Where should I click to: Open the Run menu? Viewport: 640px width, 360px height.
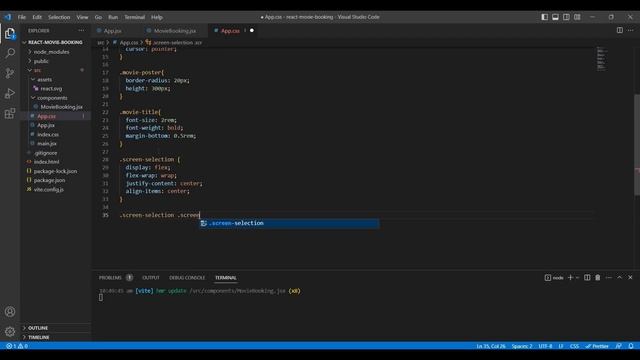click(113, 17)
